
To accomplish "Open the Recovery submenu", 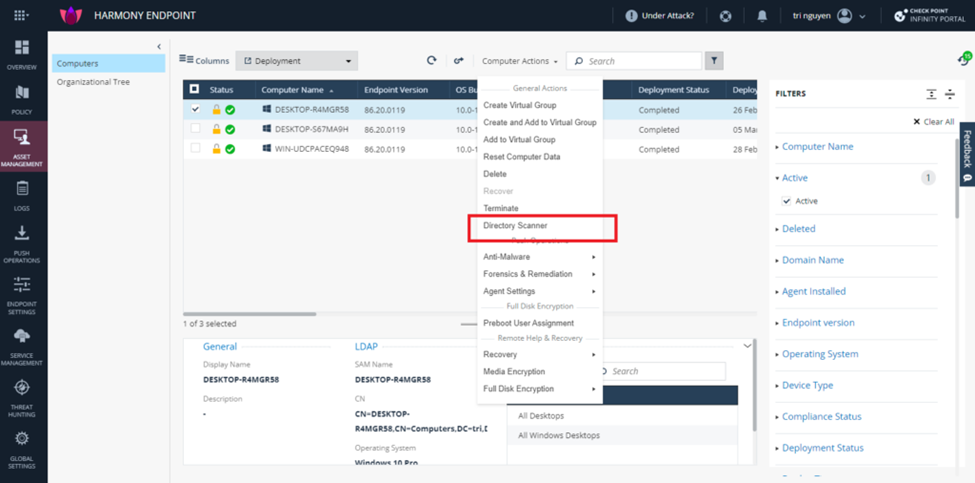I will click(x=540, y=354).
